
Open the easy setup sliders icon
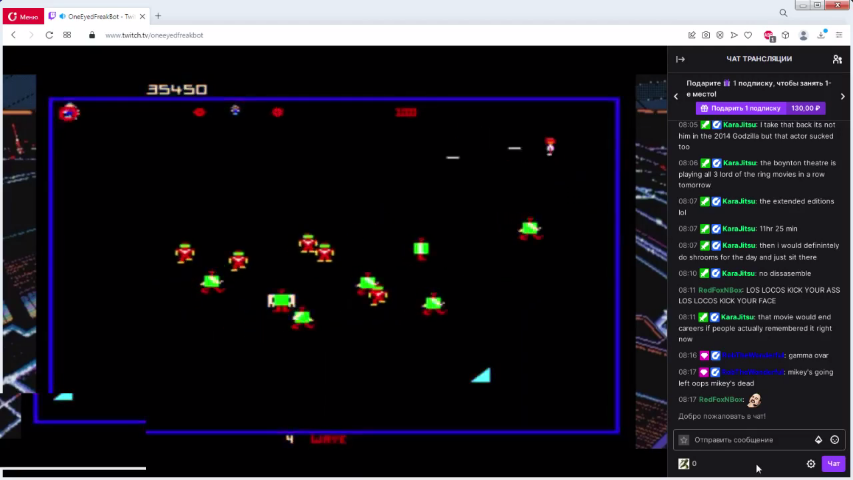[x=839, y=35]
